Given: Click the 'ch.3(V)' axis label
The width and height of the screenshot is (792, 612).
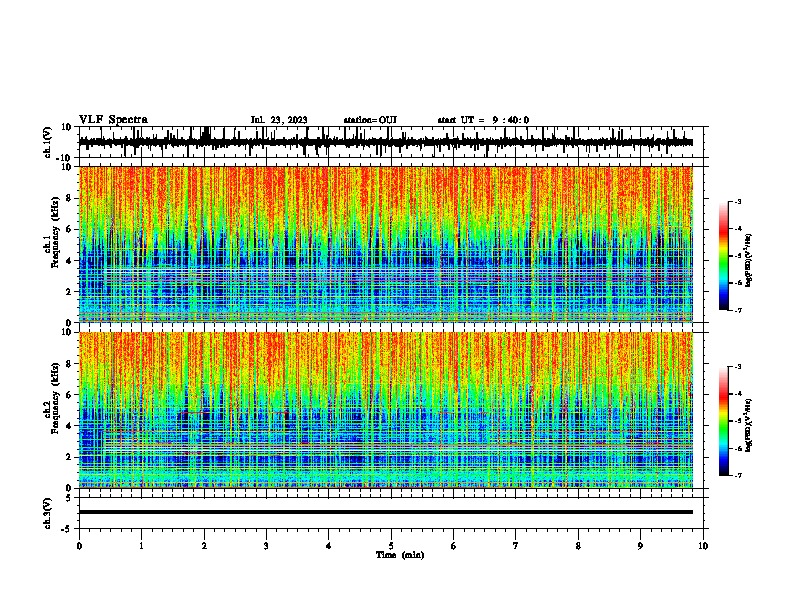Looking at the screenshot, I should click(x=48, y=513).
